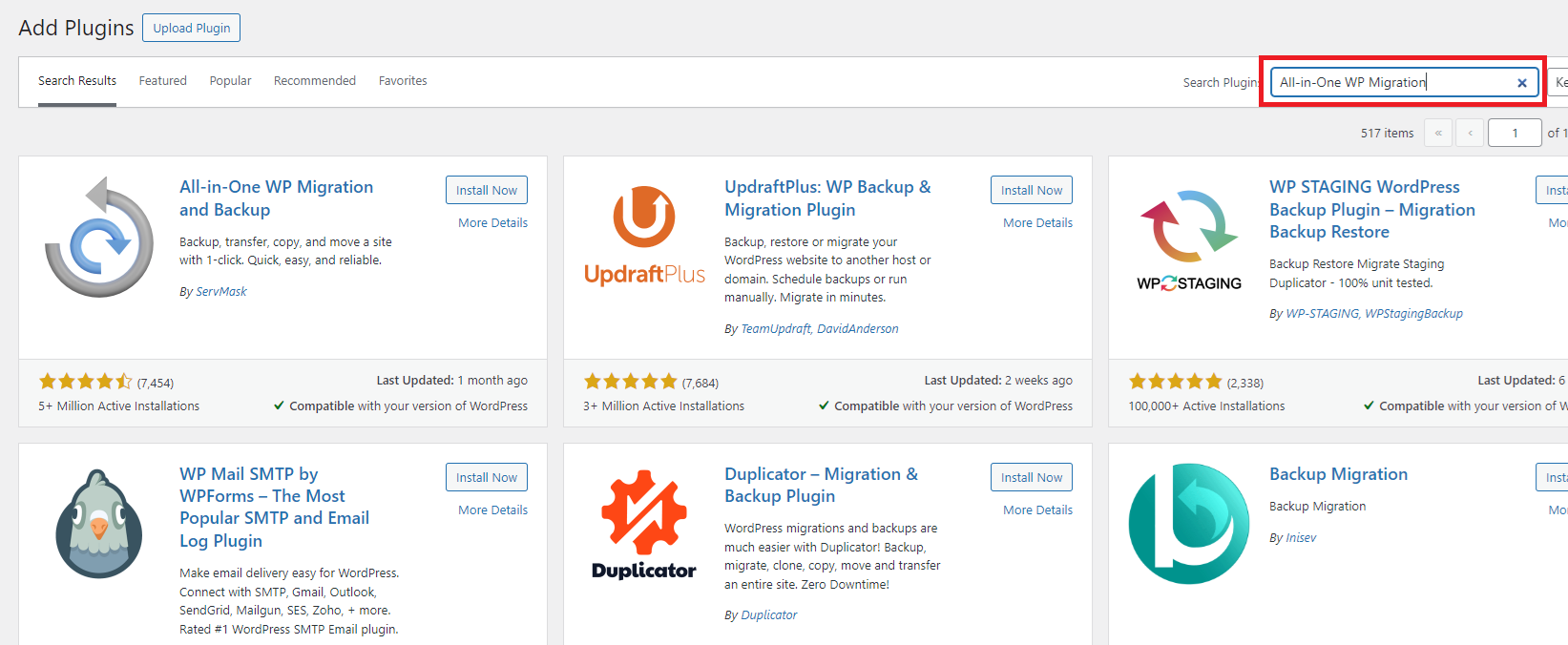
Task: Visit author Duplicator's page
Action: click(769, 615)
